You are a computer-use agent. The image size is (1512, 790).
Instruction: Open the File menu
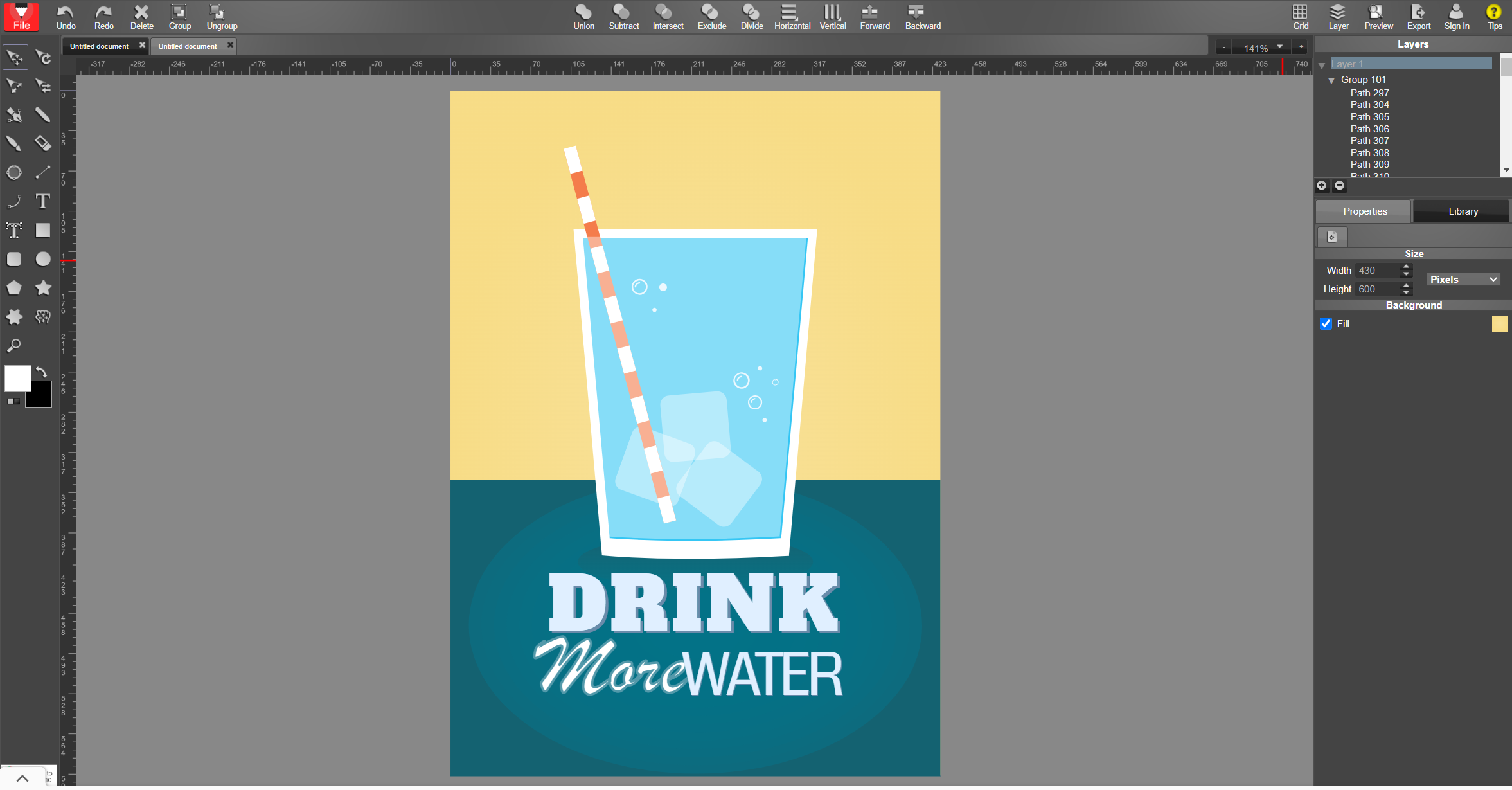point(21,17)
